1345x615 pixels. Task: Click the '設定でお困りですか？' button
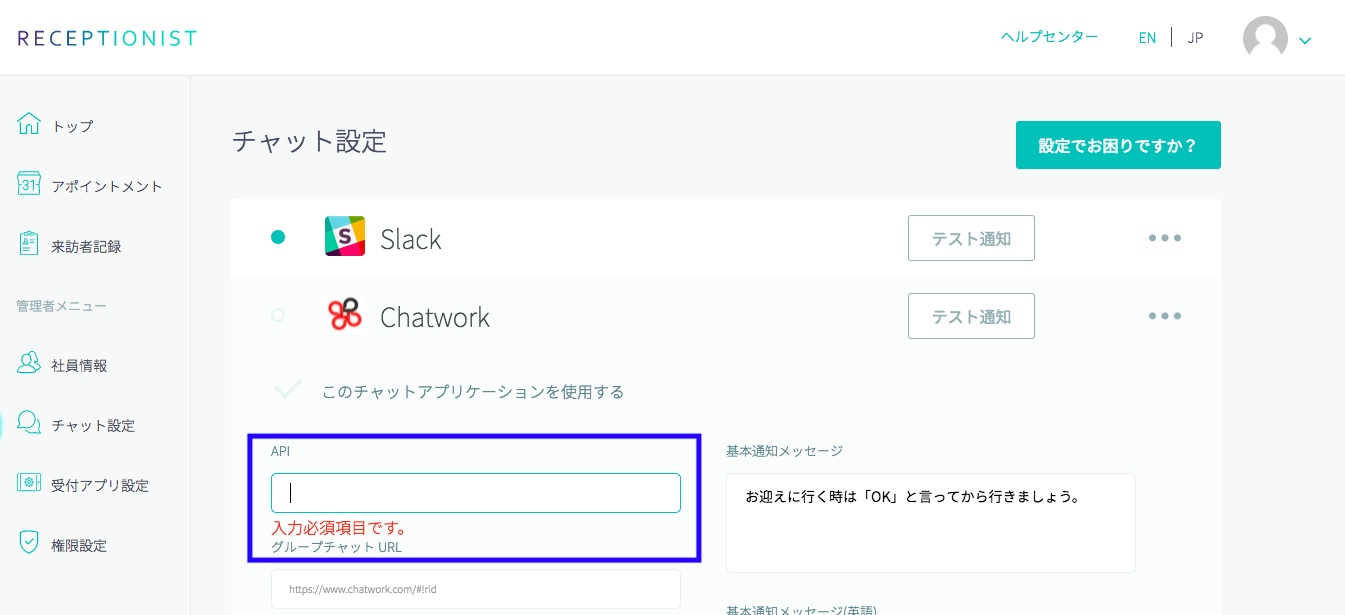(x=1118, y=145)
